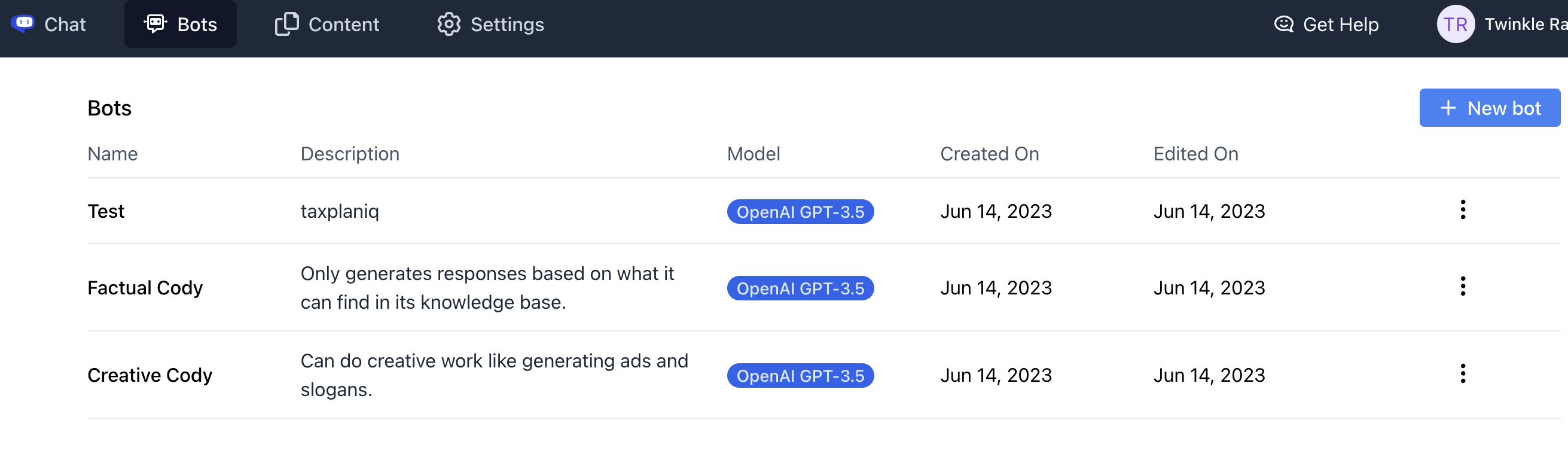Click the Created On date for Creative Cody
Screen dimensions: 1568x450
tap(996, 375)
